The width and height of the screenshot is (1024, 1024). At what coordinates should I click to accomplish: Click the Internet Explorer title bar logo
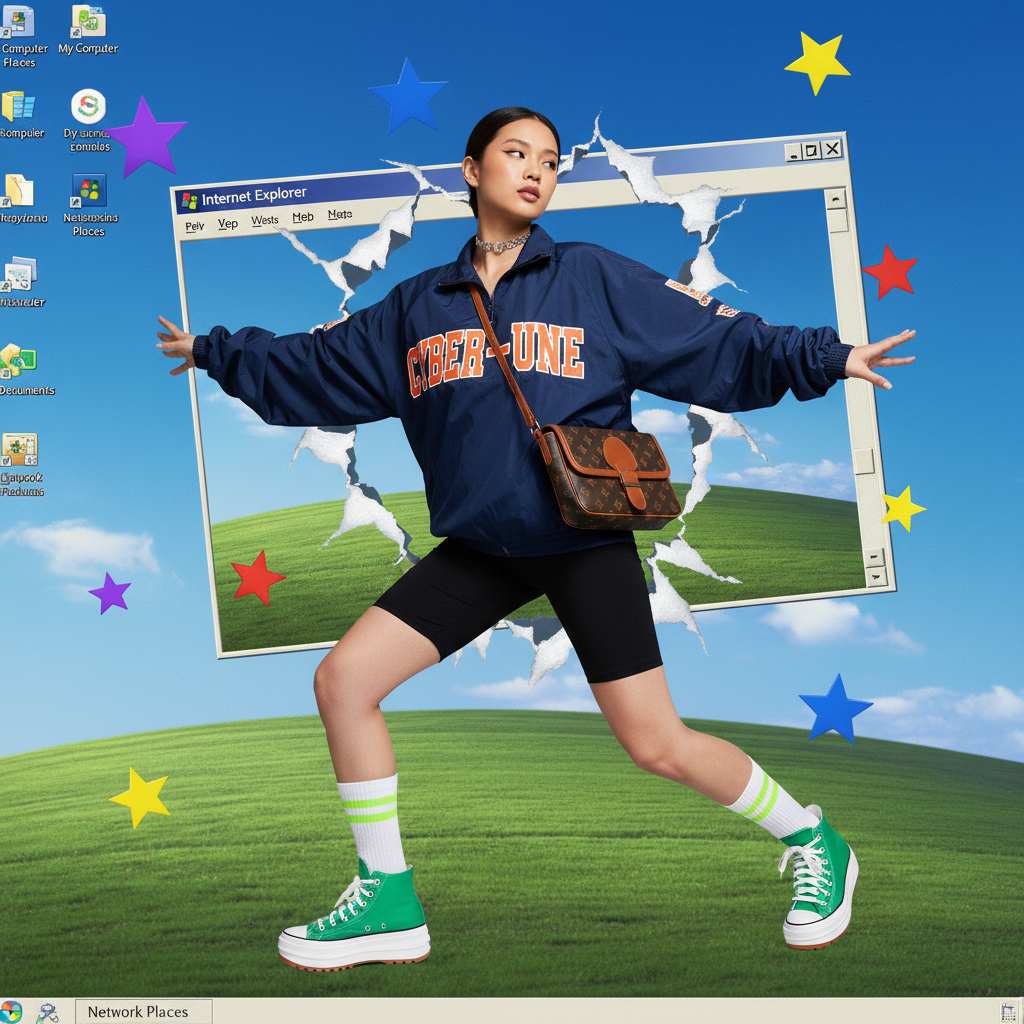click(x=189, y=200)
